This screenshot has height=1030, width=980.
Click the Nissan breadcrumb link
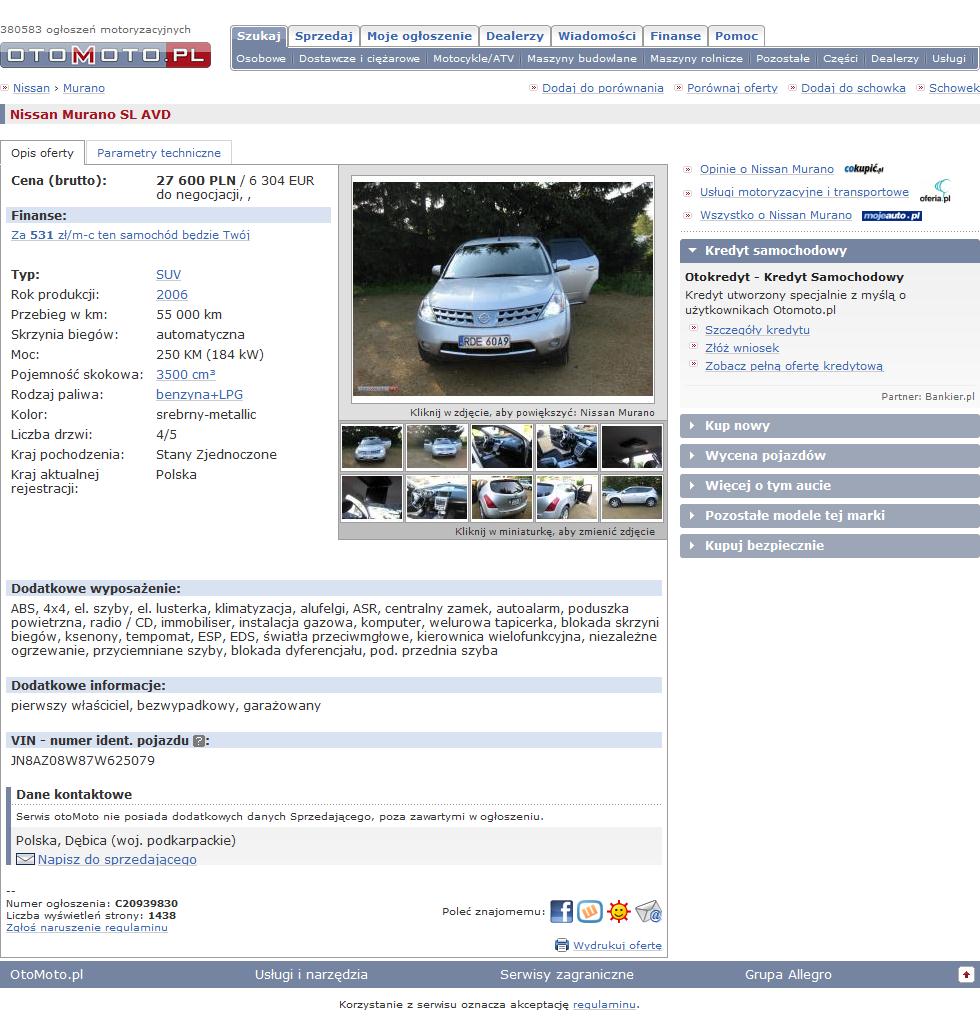pos(32,88)
